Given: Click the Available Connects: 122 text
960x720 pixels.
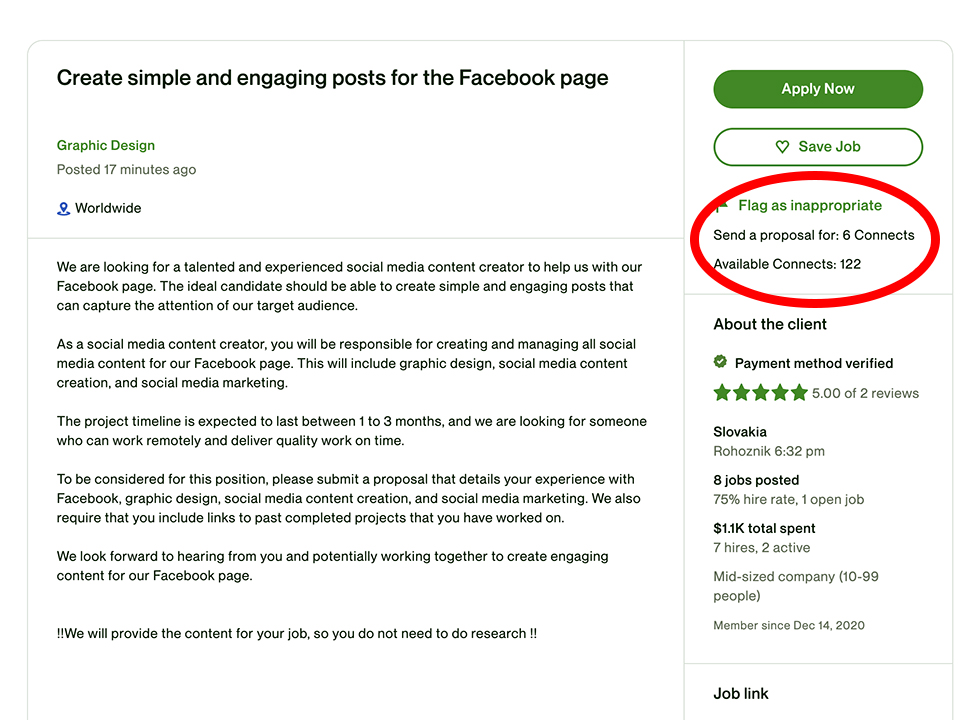Looking at the screenshot, I should (x=787, y=264).
